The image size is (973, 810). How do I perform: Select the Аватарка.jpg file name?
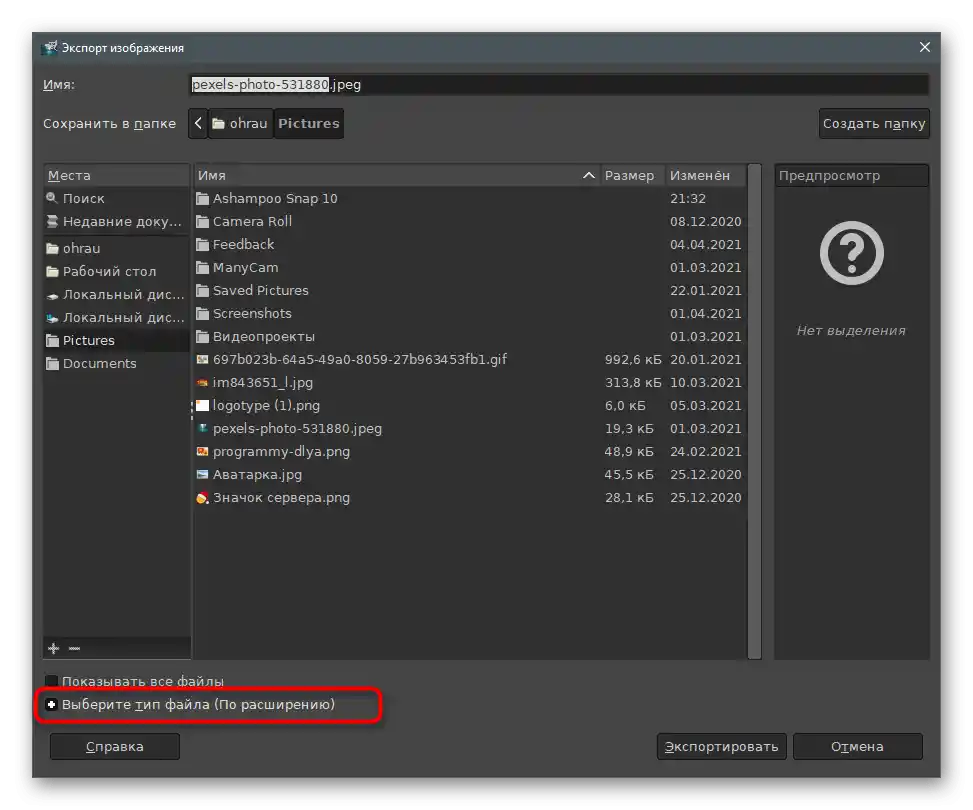click(x=258, y=475)
